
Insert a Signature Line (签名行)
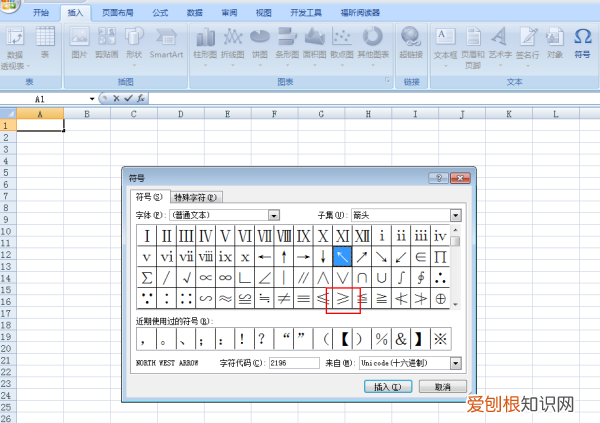pyautogui.click(x=527, y=47)
